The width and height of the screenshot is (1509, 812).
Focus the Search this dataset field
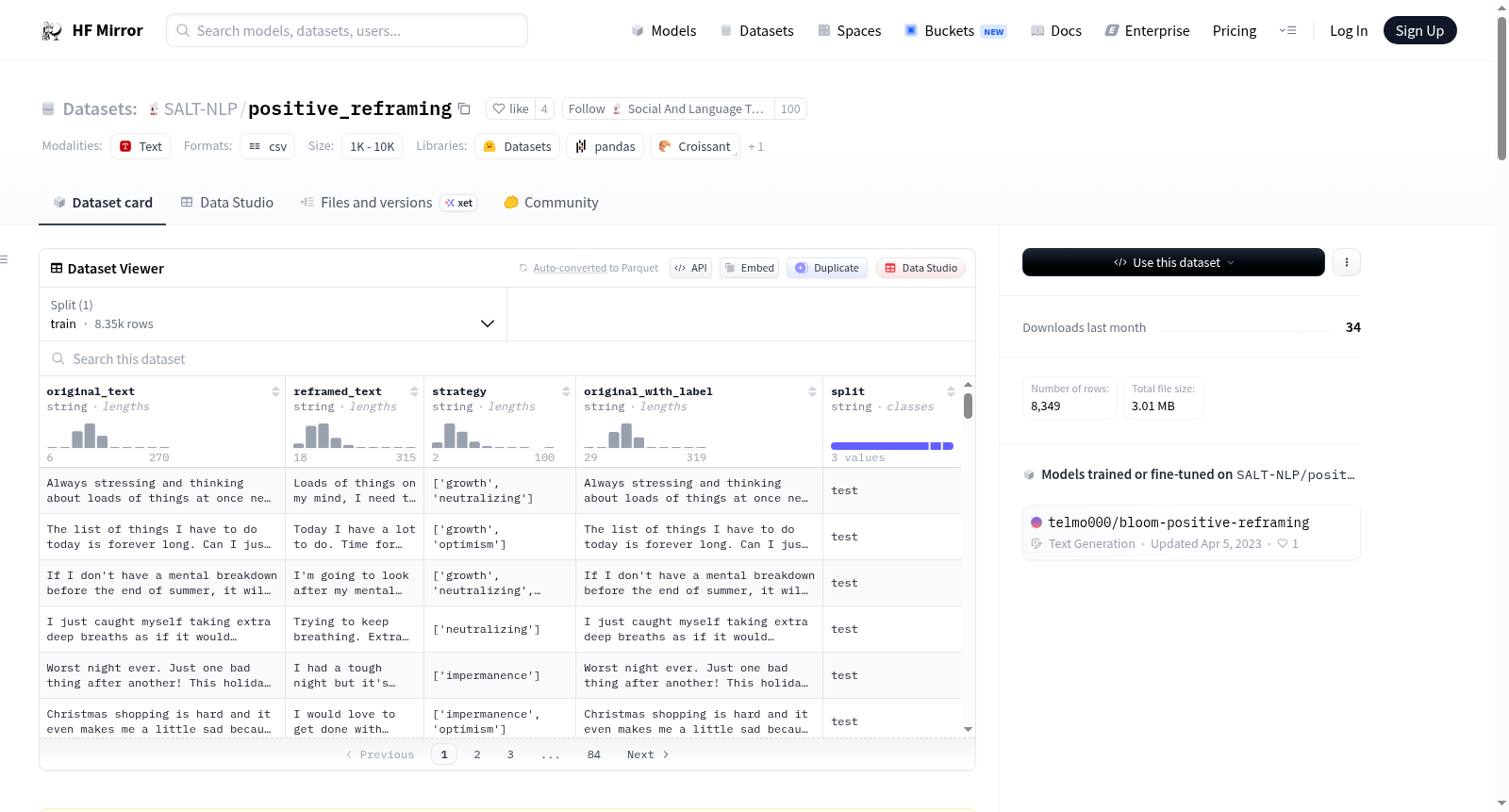[x=507, y=358]
